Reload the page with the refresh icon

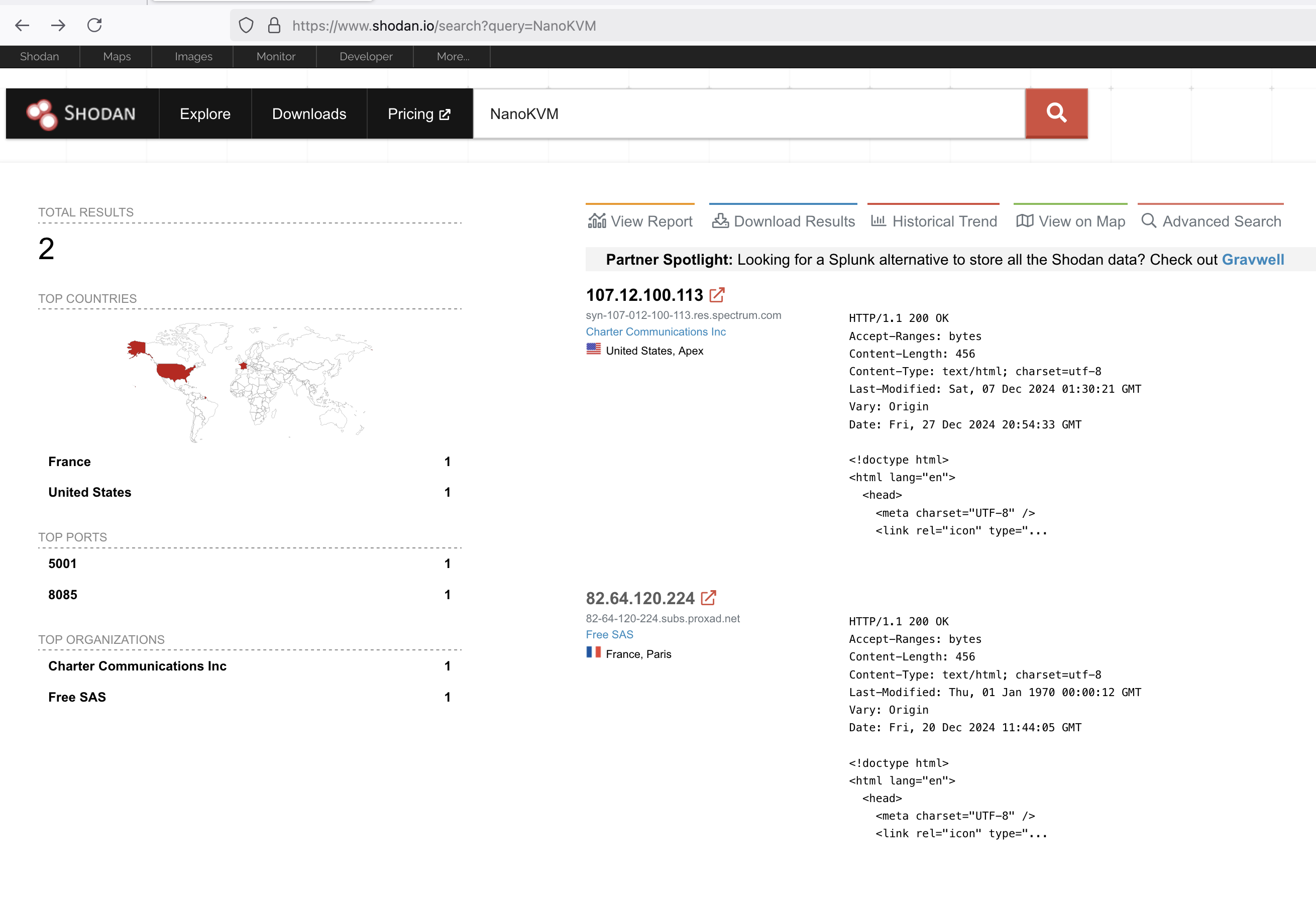[x=94, y=25]
